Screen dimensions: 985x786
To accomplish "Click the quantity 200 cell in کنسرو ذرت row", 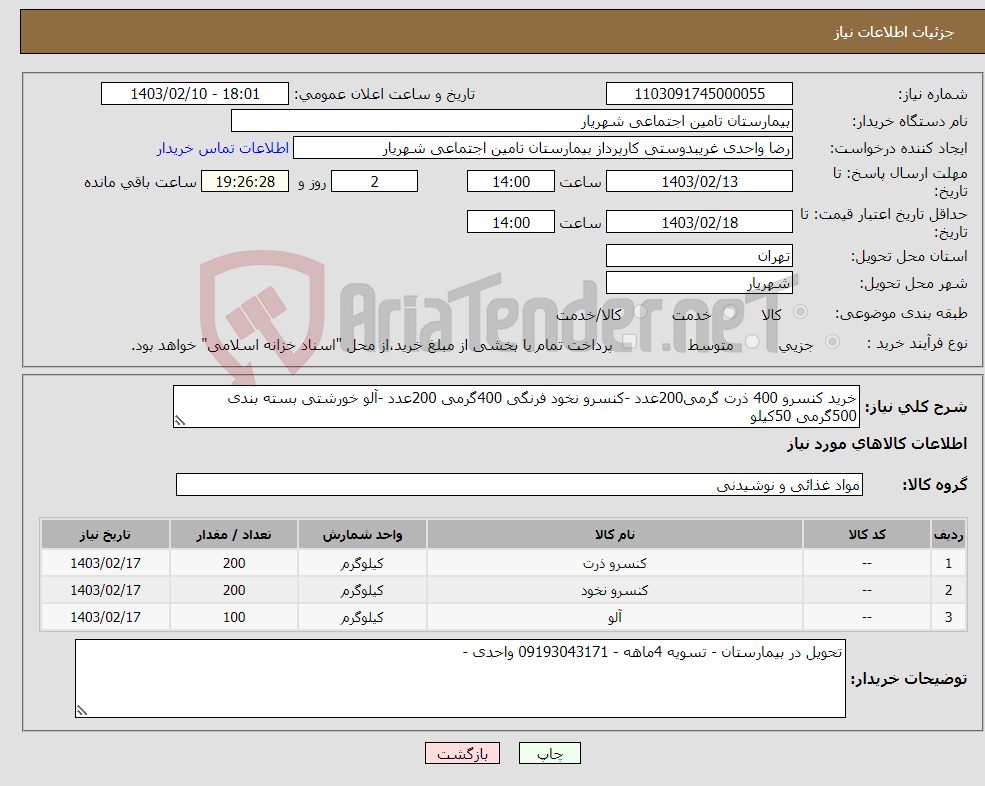I will tap(234, 564).
